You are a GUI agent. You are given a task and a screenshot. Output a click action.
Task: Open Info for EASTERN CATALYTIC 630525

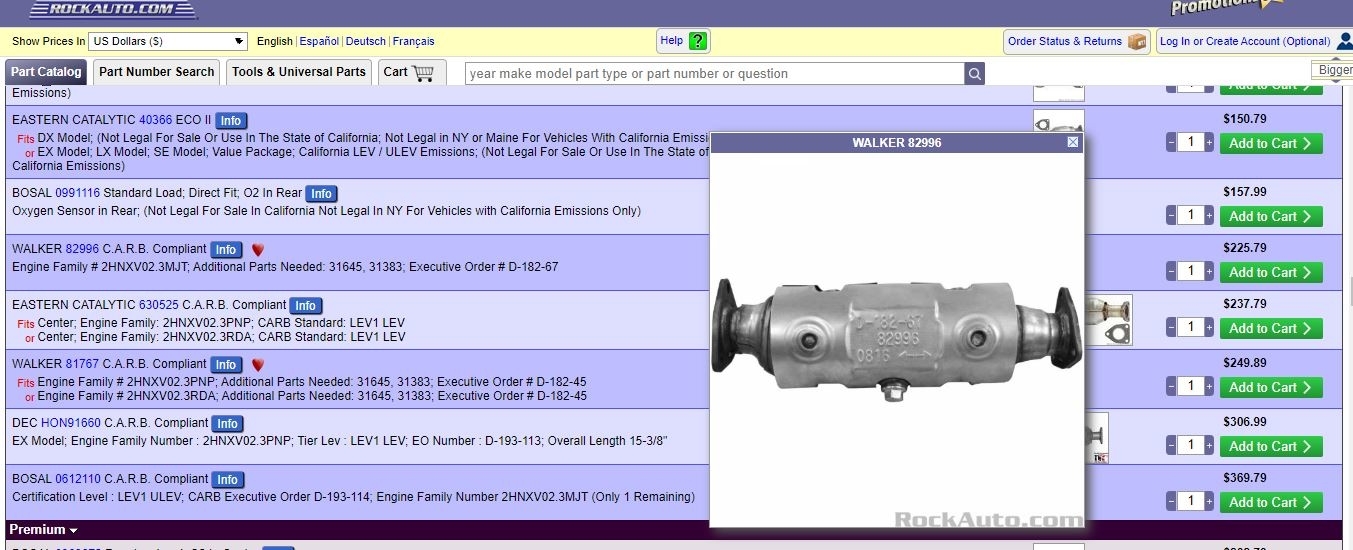coord(305,306)
